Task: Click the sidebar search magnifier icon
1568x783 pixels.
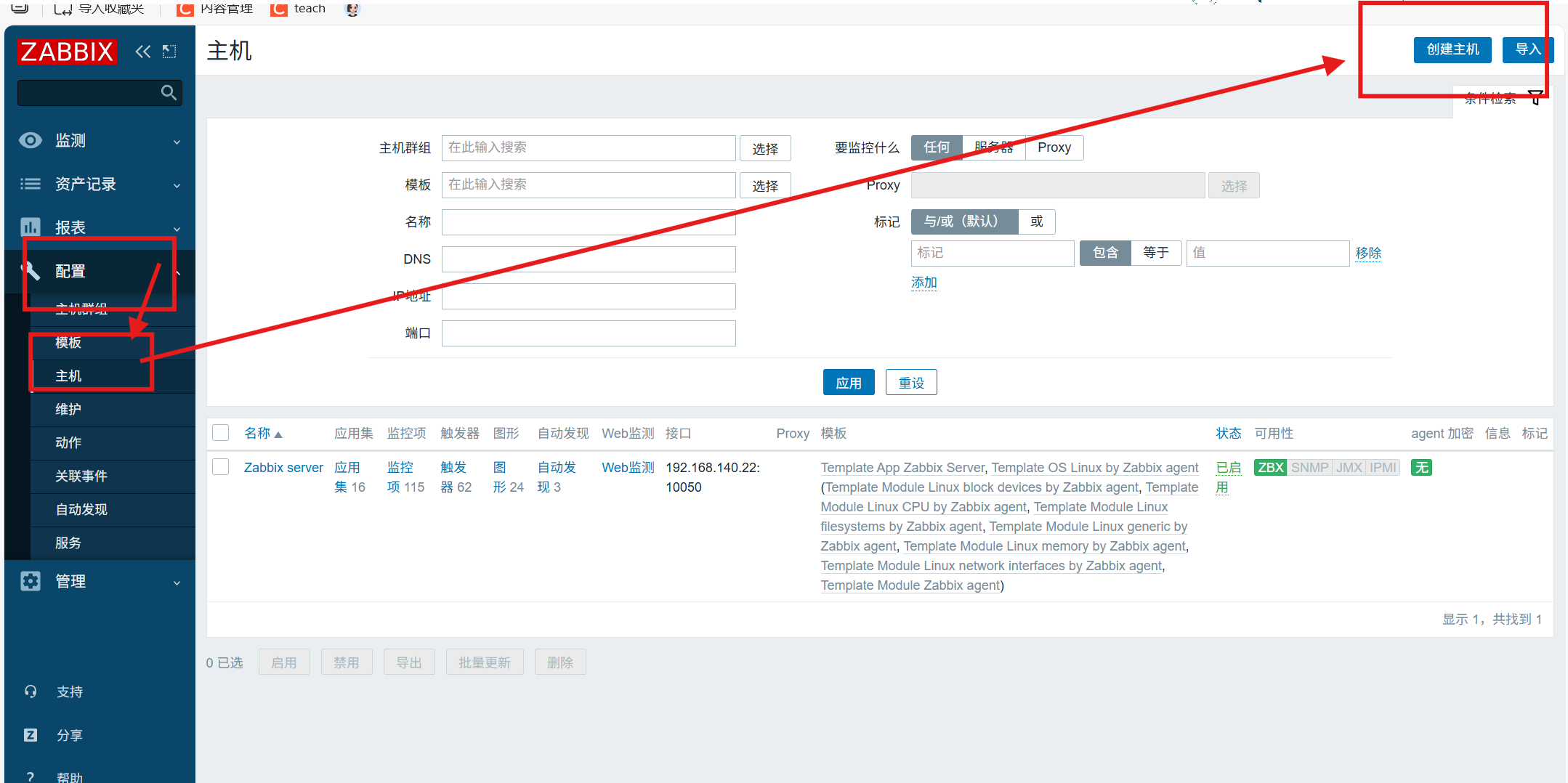Action: coord(169,93)
